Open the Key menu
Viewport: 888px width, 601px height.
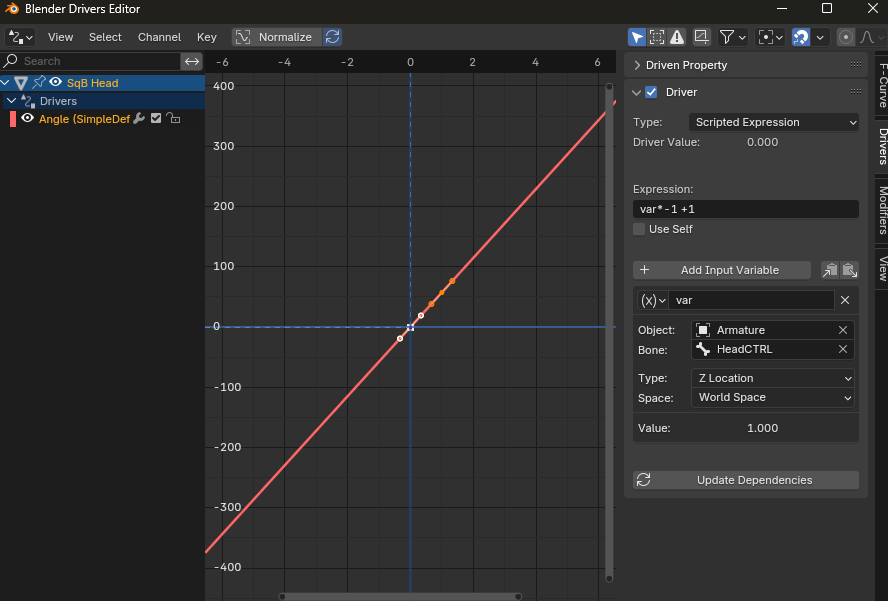point(207,37)
